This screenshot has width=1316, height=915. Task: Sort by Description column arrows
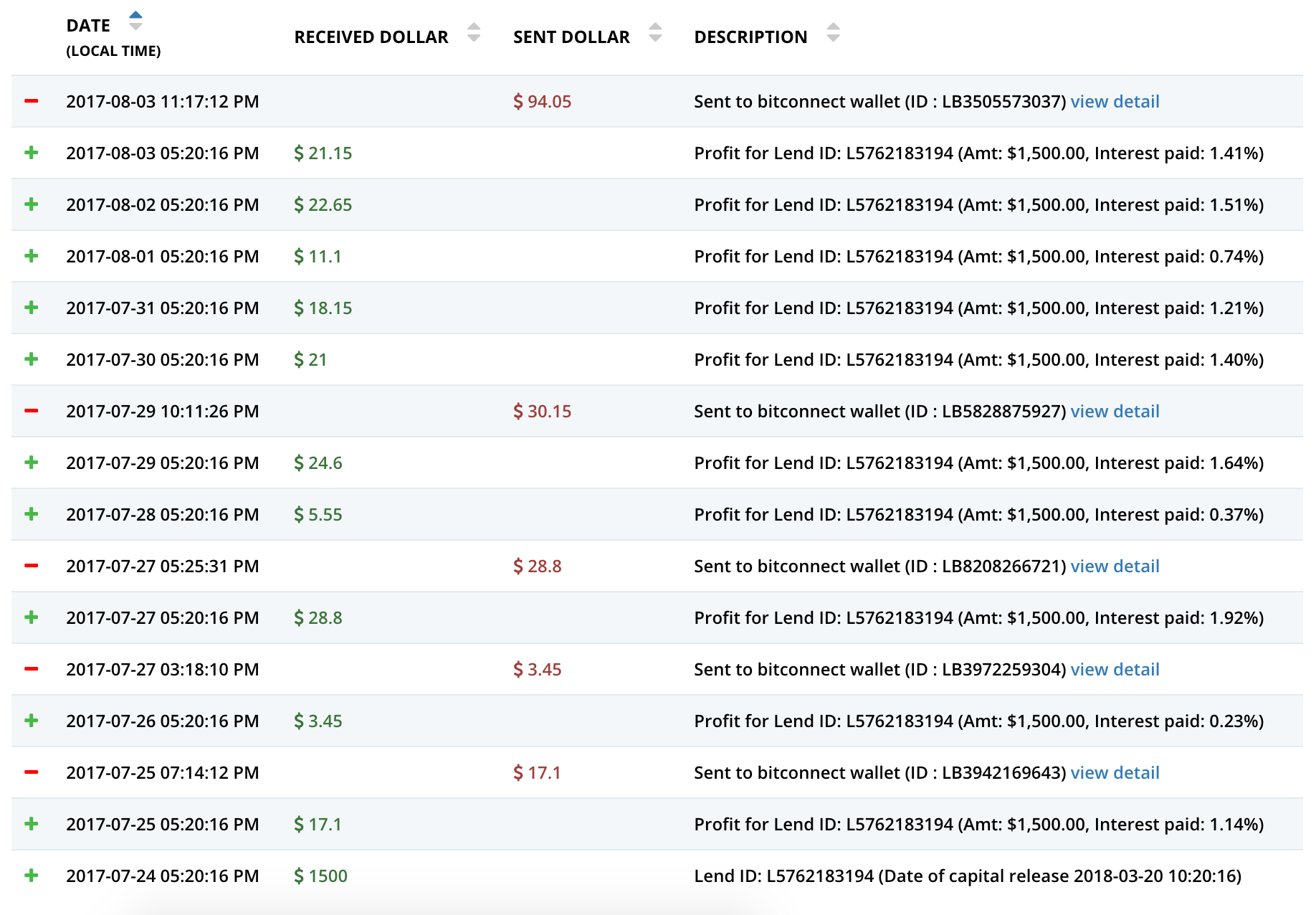833,32
